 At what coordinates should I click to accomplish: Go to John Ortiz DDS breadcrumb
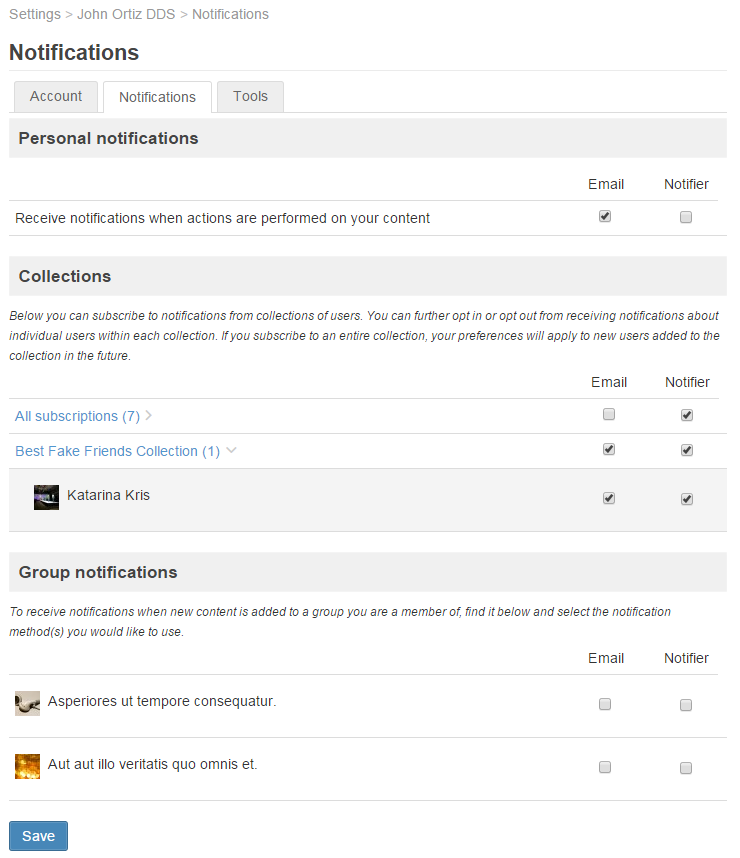coord(126,14)
